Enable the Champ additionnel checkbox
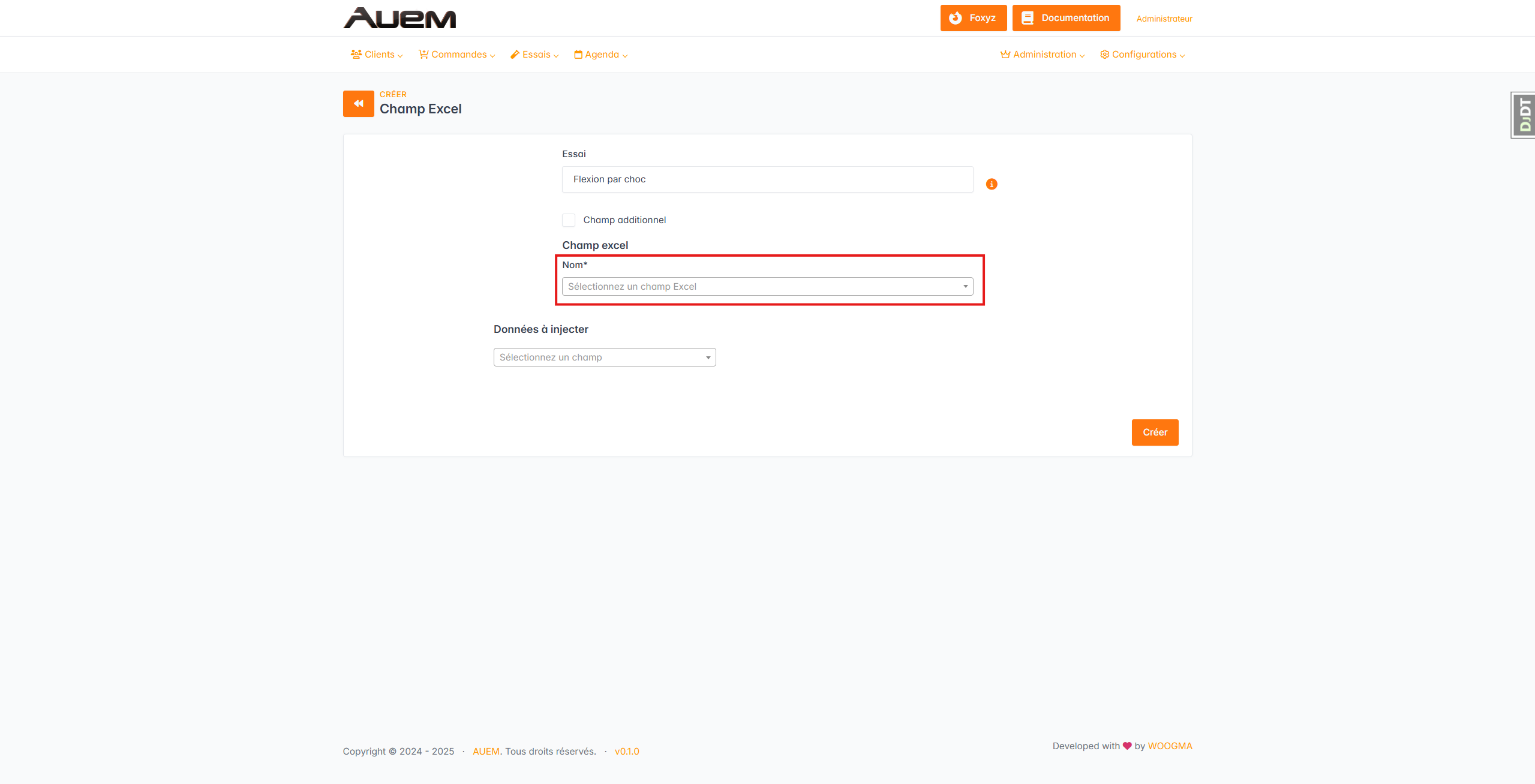 click(568, 220)
